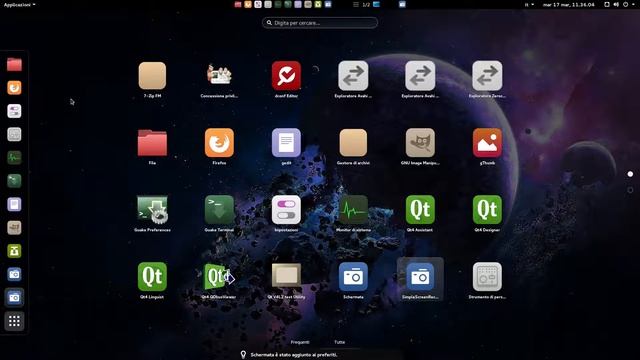Launch GNU Image Manipulation Program in grid
640x360 pixels.
[x=420, y=143]
